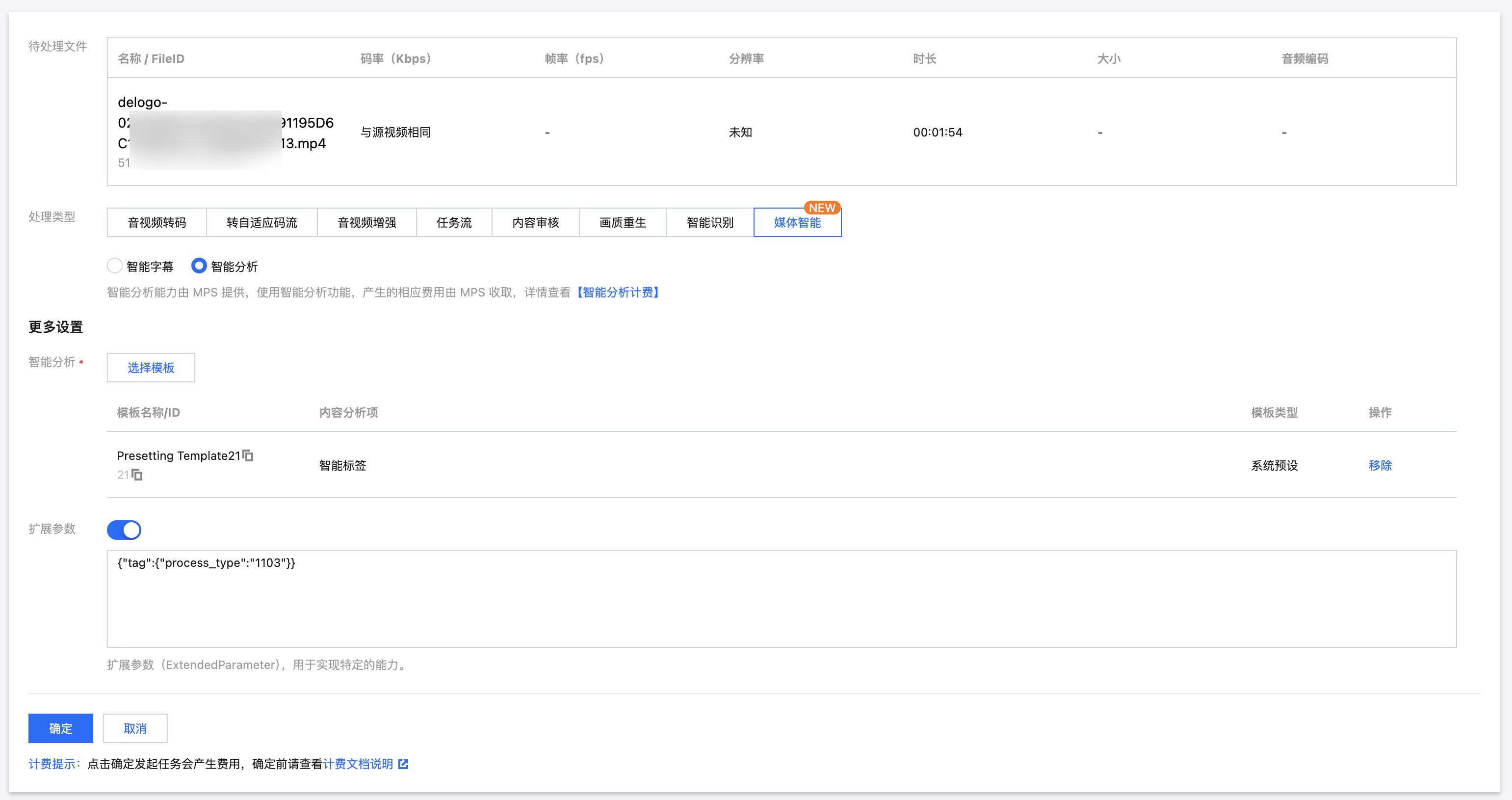This screenshot has width=1512, height=800.
Task: Click the 选择模板 button
Action: coord(151,368)
